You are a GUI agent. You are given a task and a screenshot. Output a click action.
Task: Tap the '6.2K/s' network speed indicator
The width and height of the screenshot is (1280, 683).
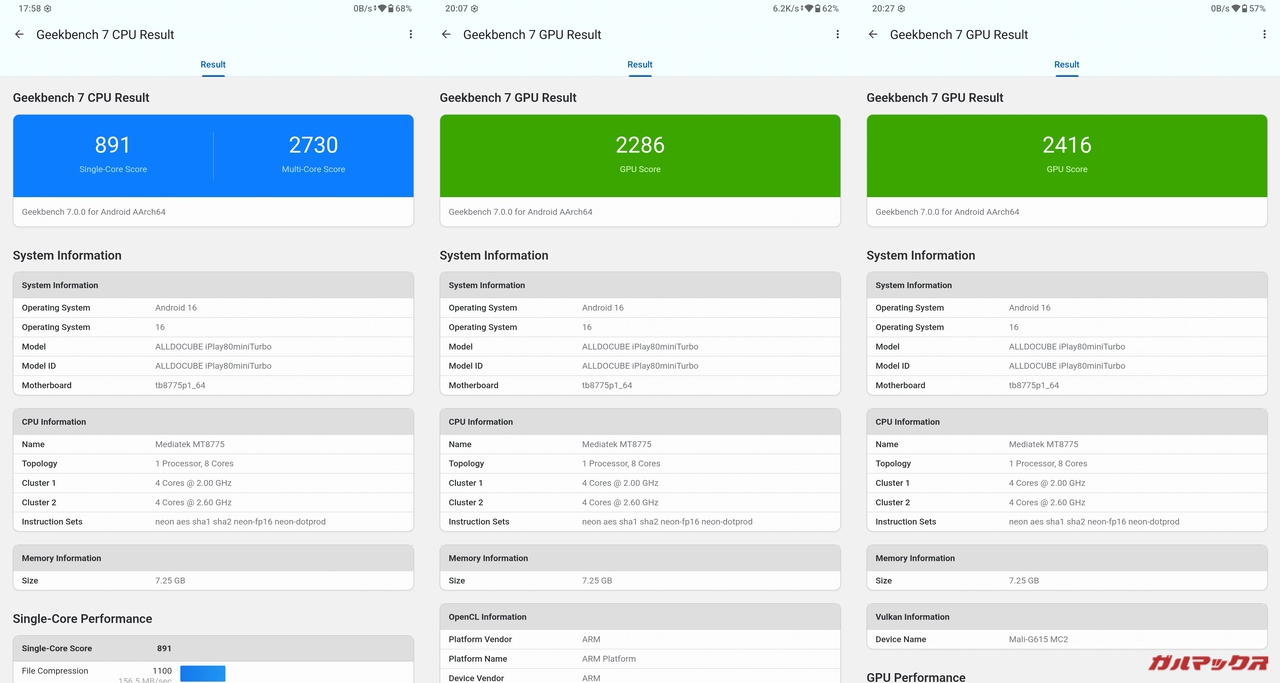[x=785, y=8]
